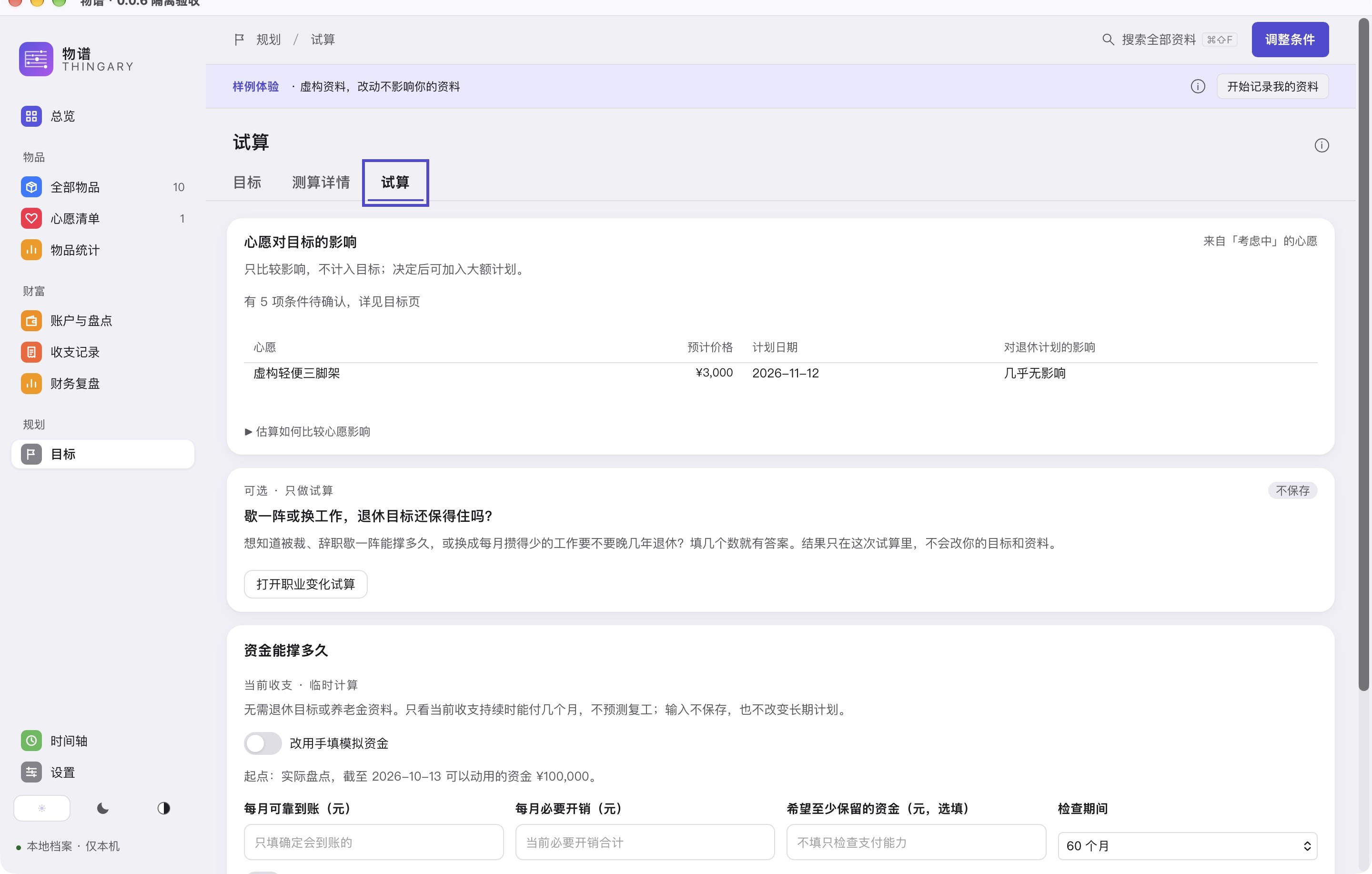Click the 虚构轻便三脚架 wish row
Image resolution: width=1372 pixels, height=874 pixels.
(781, 374)
